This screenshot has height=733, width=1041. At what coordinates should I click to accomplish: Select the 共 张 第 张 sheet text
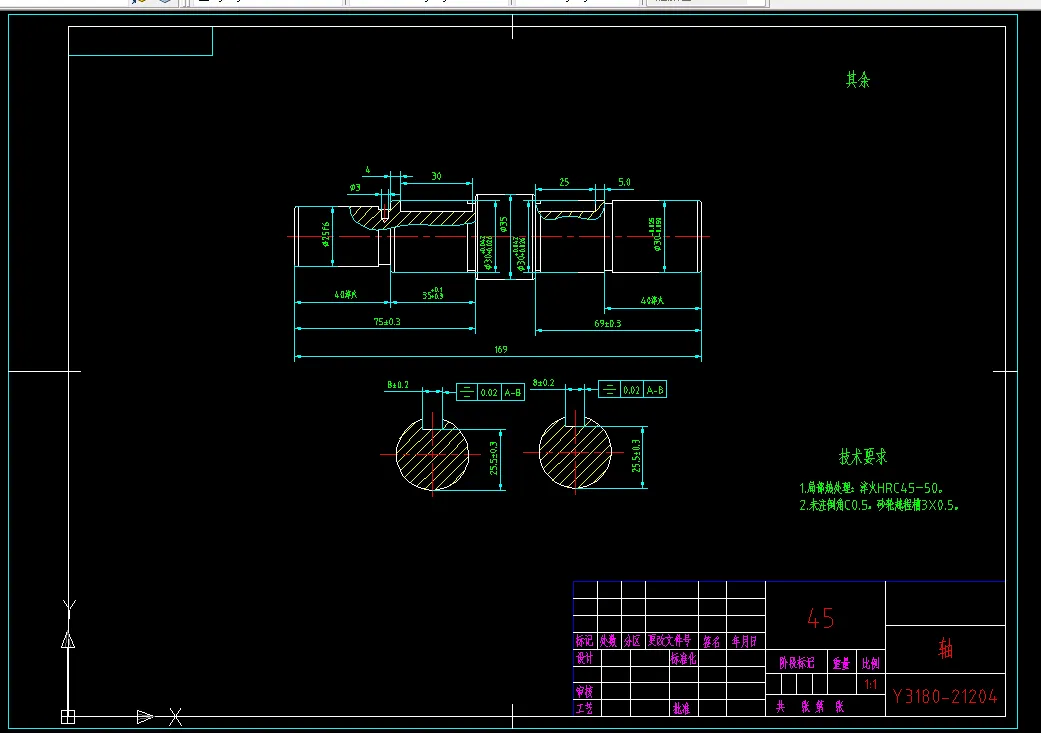[x=810, y=706]
